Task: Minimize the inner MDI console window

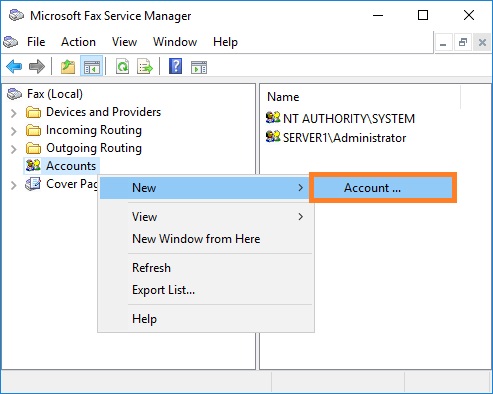Action: tap(443, 43)
